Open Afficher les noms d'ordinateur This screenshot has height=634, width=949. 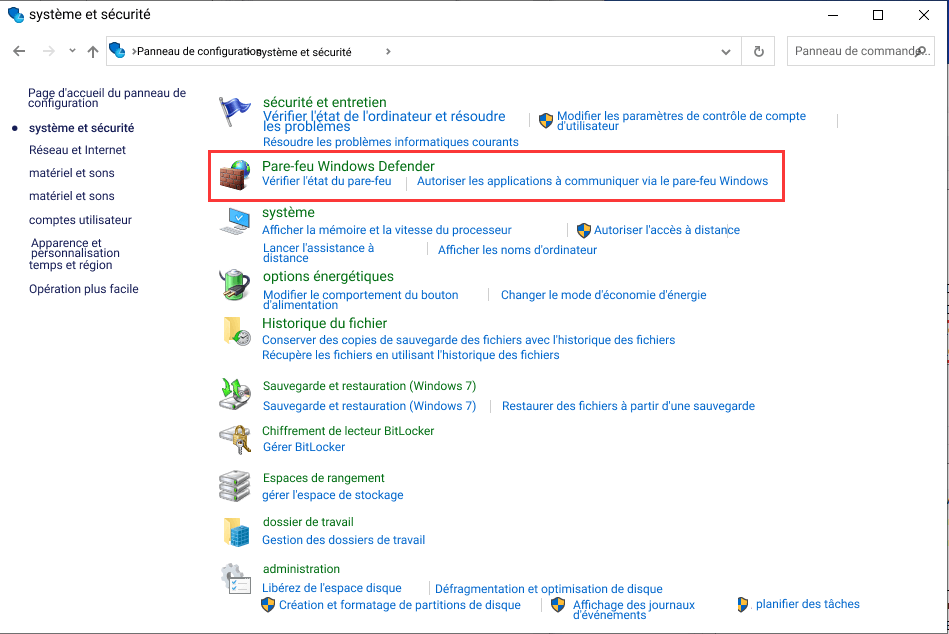click(x=517, y=250)
